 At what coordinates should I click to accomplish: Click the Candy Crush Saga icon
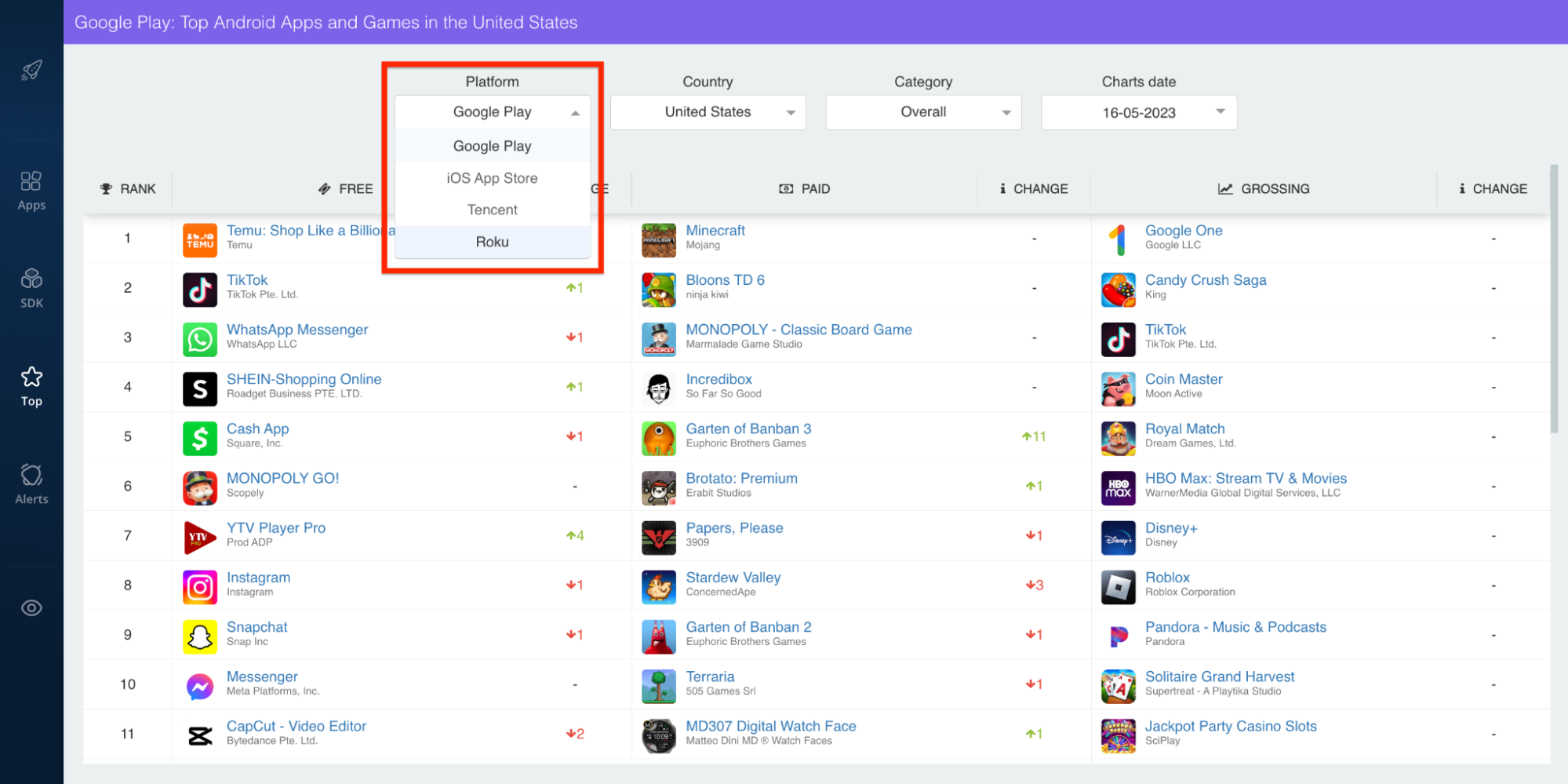tap(1119, 290)
